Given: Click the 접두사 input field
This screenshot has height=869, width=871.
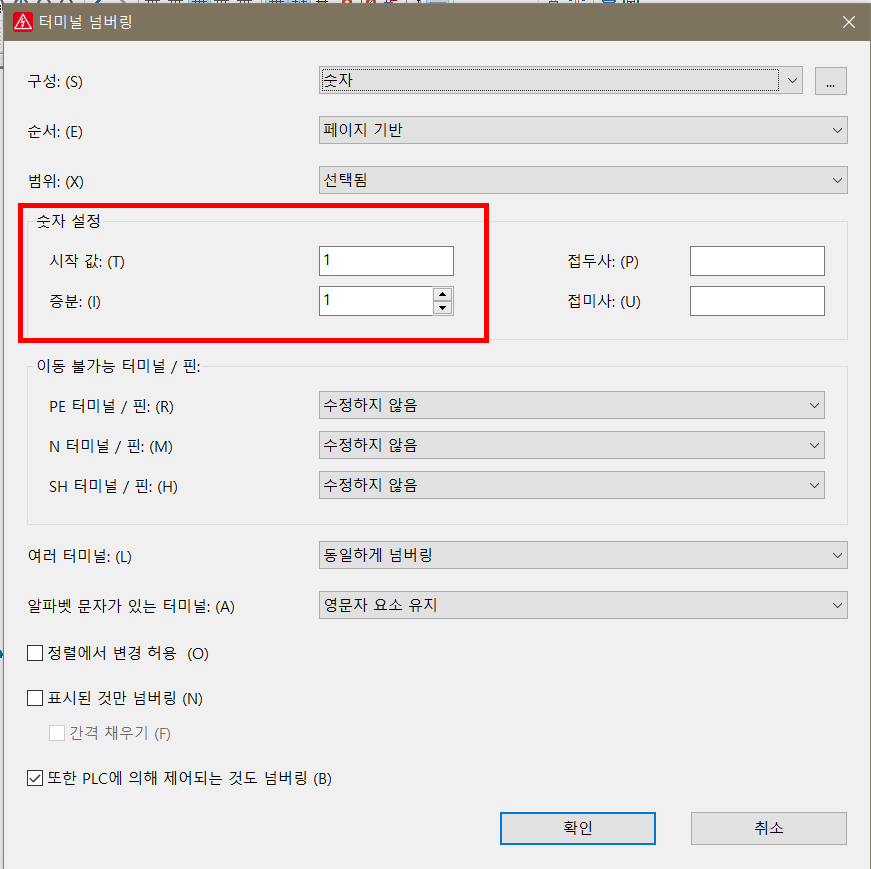Looking at the screenshot, I should [x=757, y=261].
